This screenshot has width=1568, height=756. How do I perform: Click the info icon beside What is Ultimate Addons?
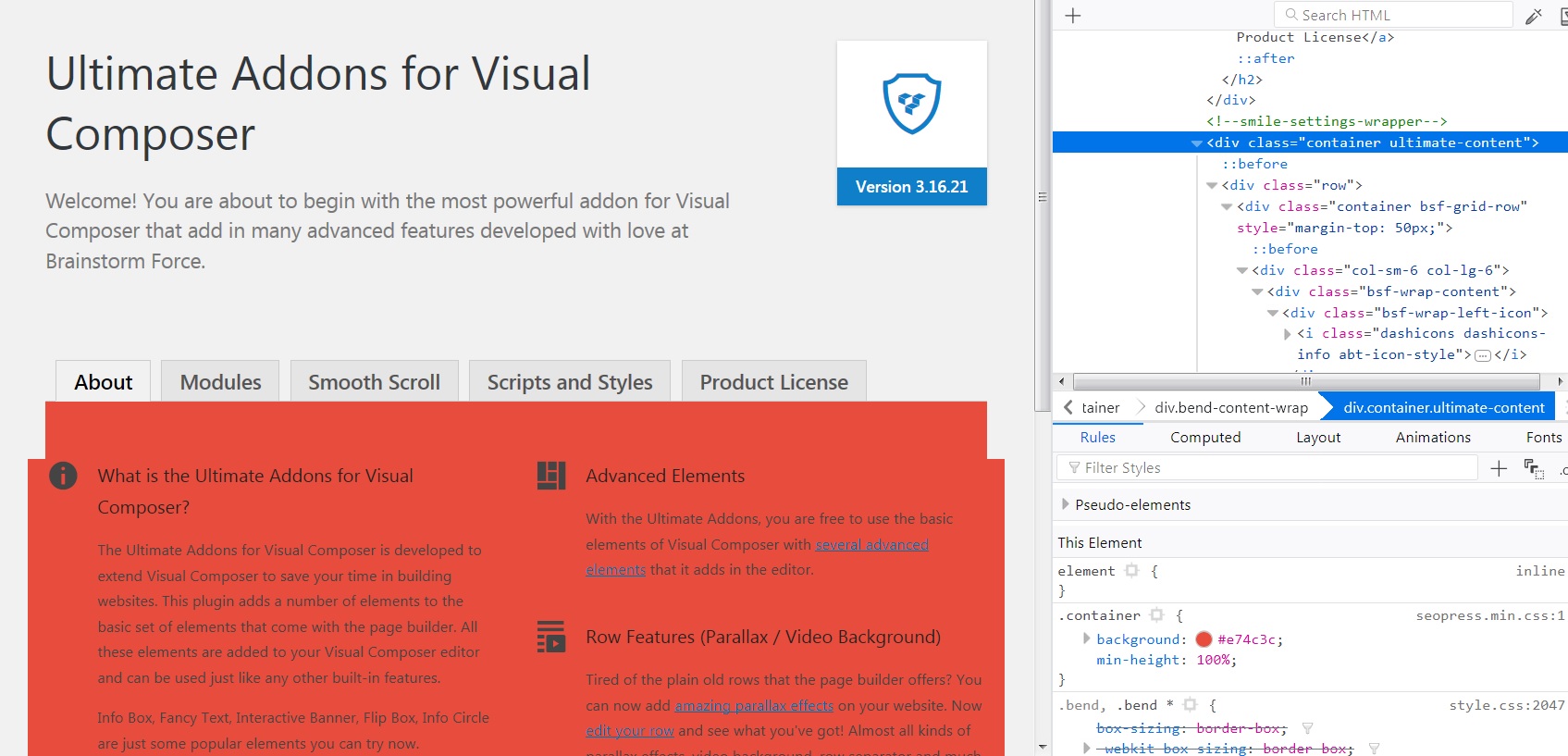tap(63, 476)
